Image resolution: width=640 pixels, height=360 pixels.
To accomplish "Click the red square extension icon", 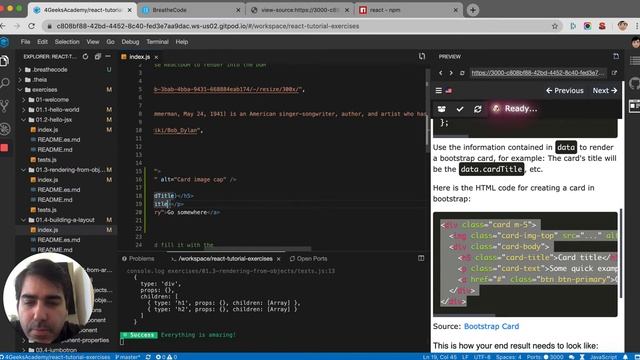I will (4, 148).
